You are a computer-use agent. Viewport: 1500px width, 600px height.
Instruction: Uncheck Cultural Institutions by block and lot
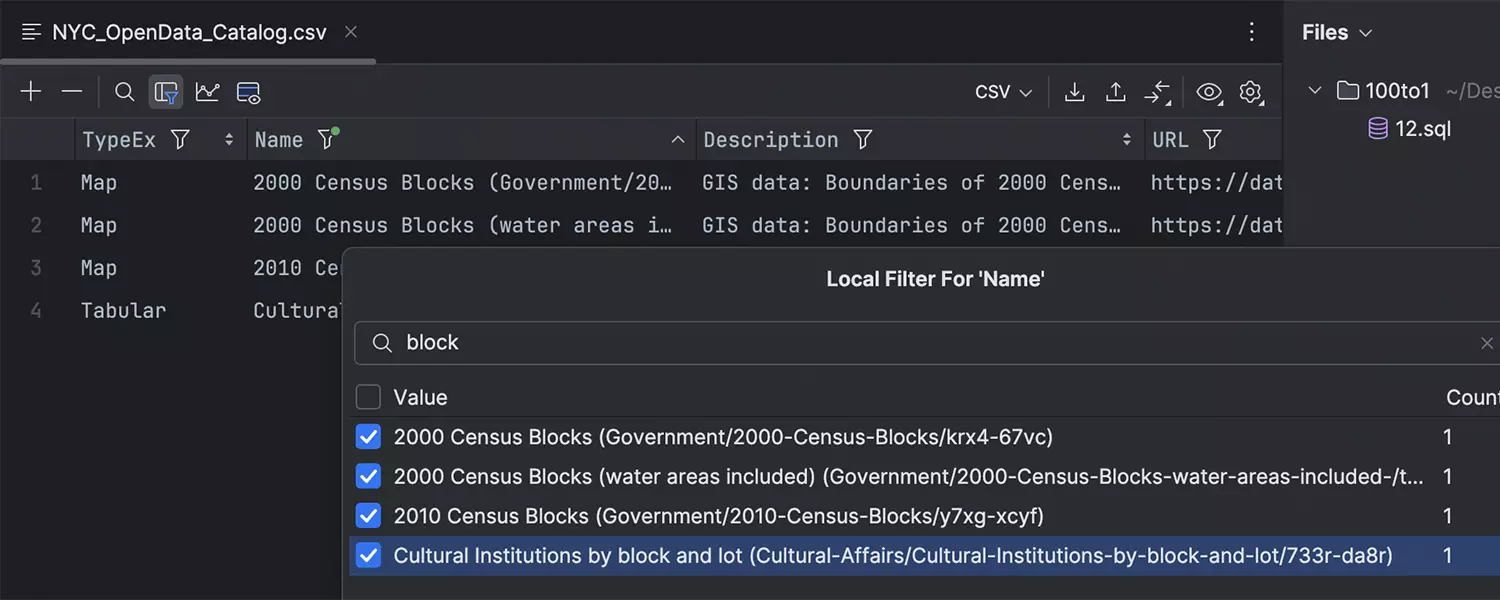coord(369,556)
